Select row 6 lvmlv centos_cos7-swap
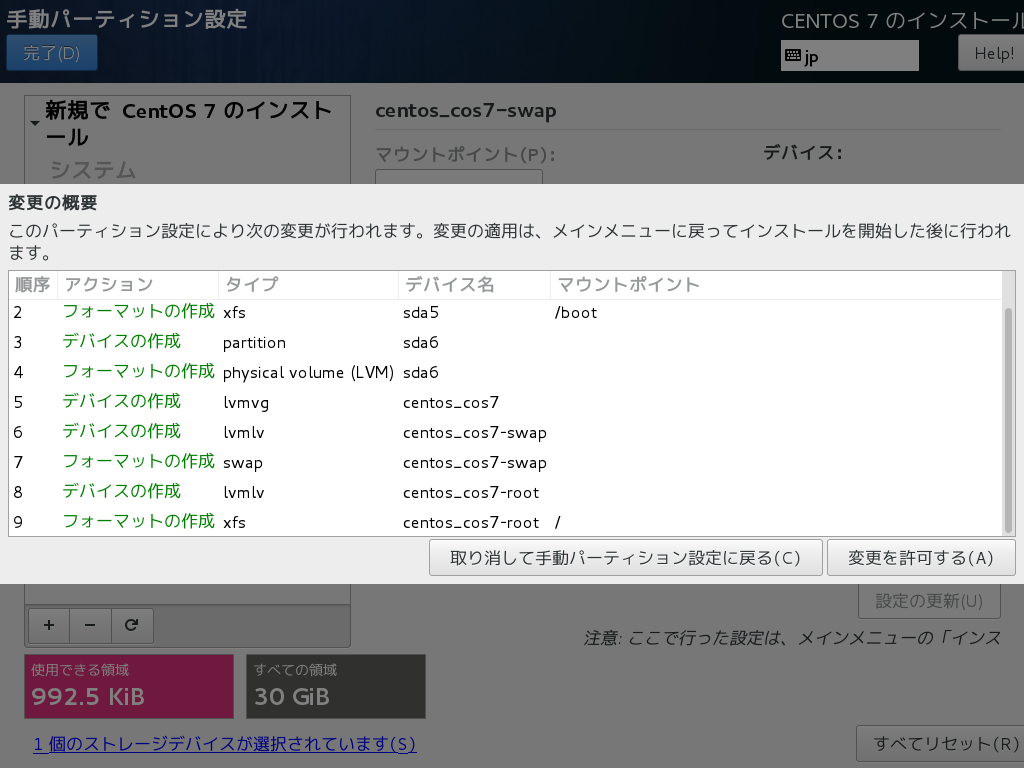The height and width of the screenshot is (768, 1024). tap(505, 432)
